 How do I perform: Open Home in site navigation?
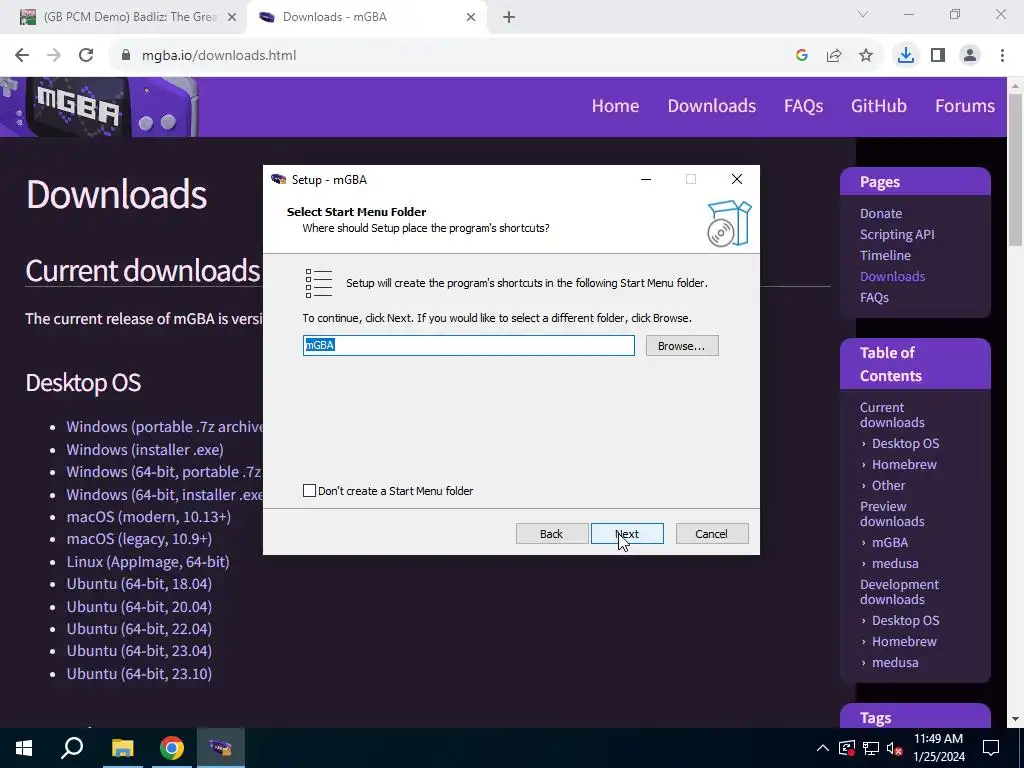tap(615, 106)
